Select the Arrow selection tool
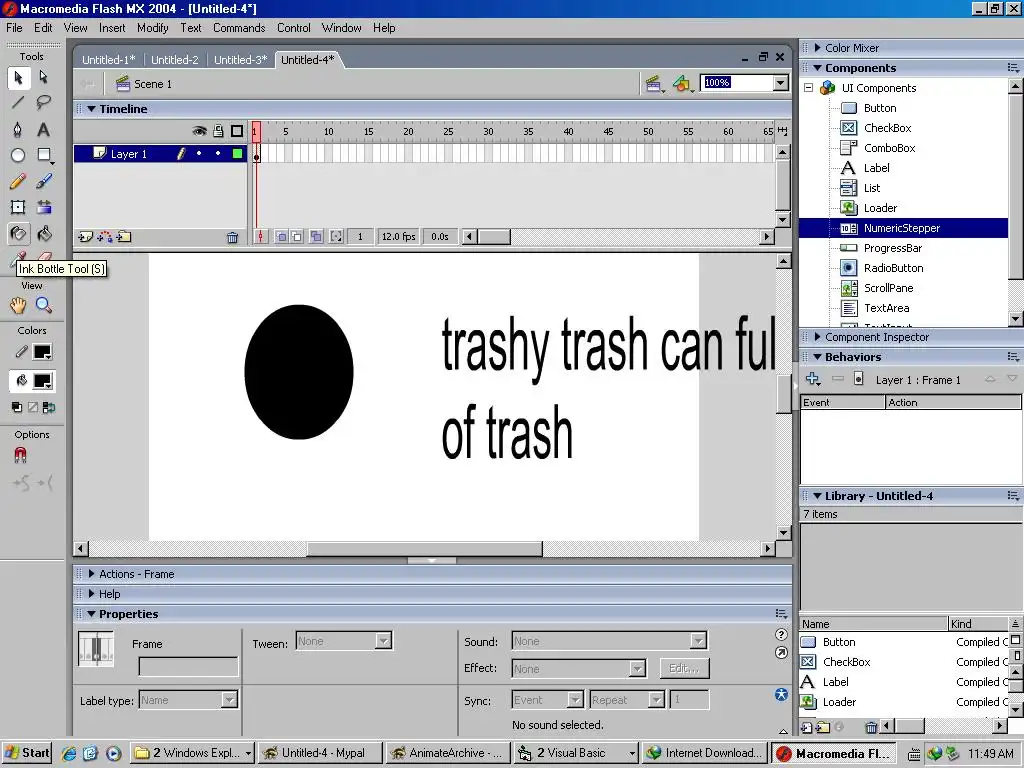The width and height of the screenshot is (1024, 768). 18,78
